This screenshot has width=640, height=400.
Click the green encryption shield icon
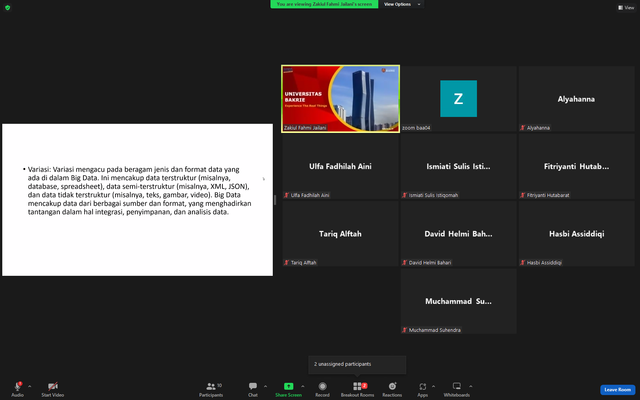[x=7, y=7]
